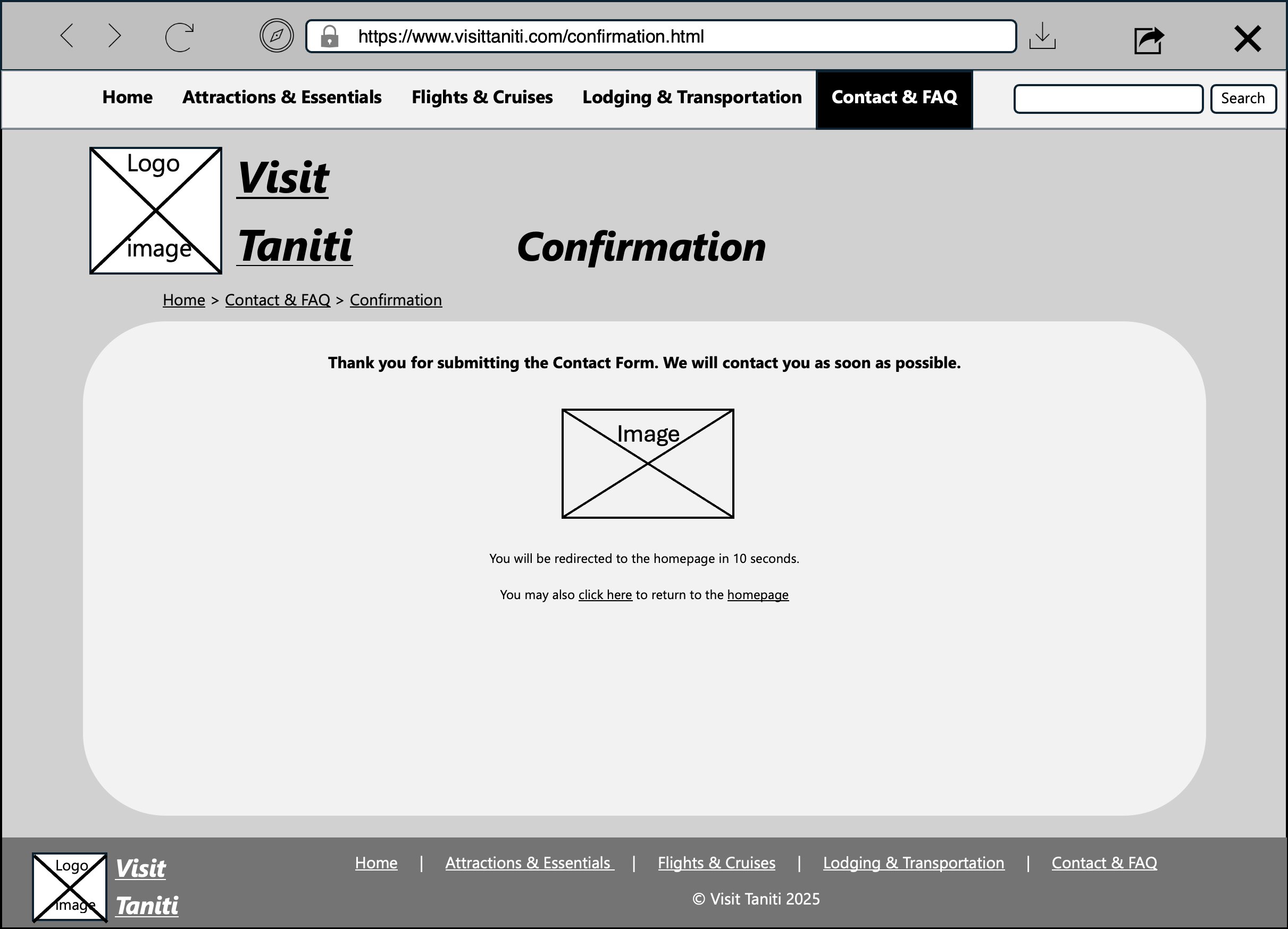Image resolution: width=1288 pixels, height=929 pixels.
Task: Open Lodging & Transportation menu item
Action: click(692, 97)
